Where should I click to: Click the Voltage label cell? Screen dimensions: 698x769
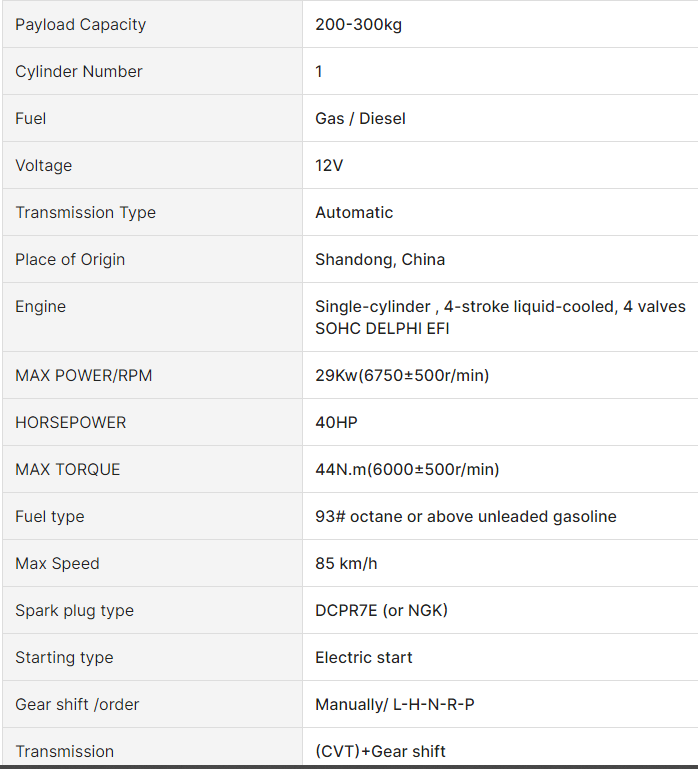(44, 165)
